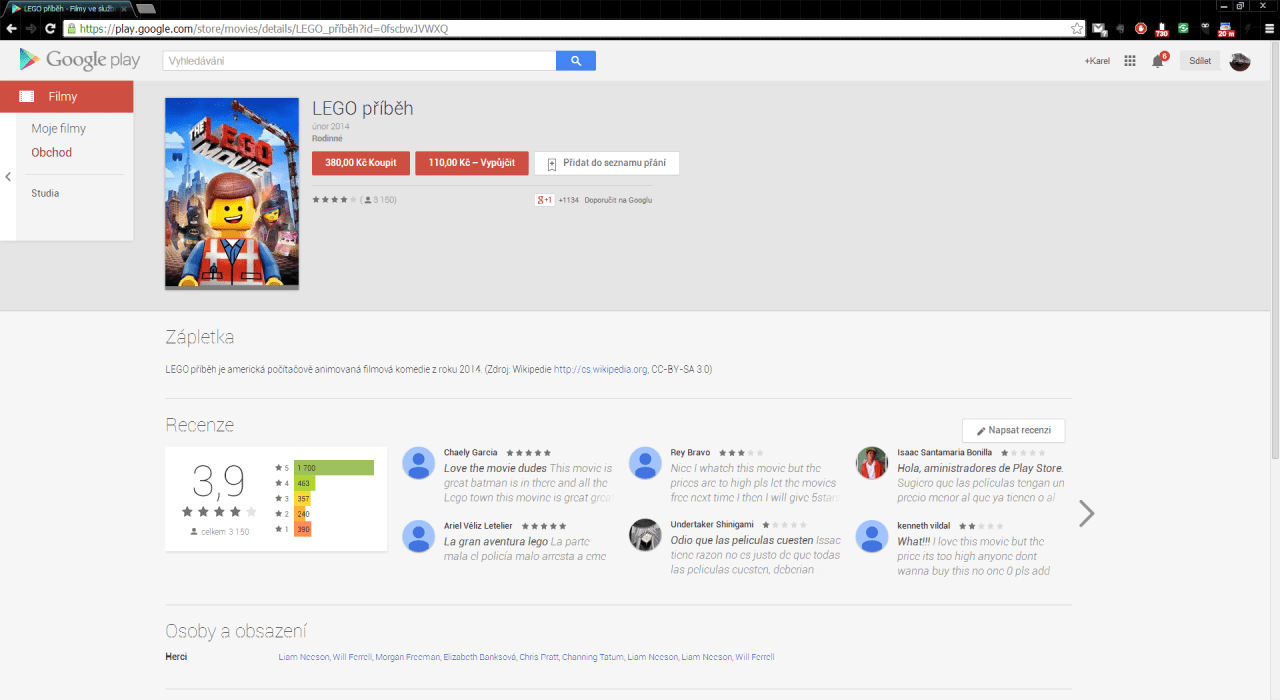Close the LEGO příběh tab
This screenshot has width=1280, height=700.
(124, 9)
